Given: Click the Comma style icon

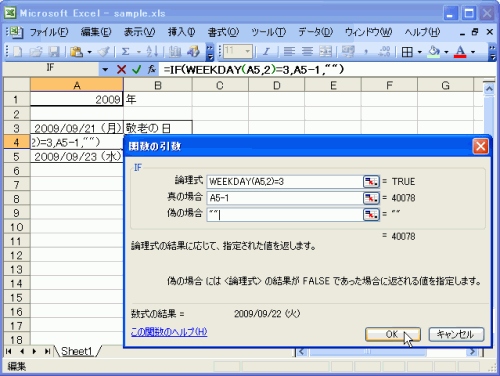Looking at the screenshot, I should 366,52.
